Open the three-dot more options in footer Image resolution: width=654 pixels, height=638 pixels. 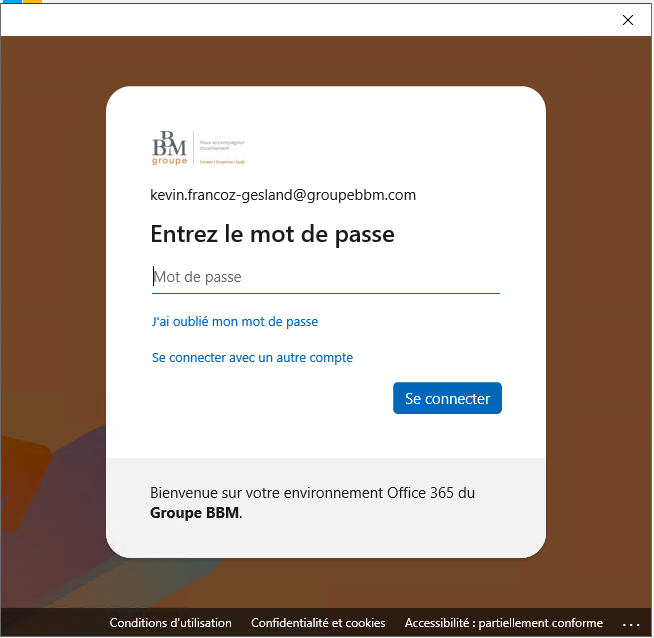pyautogui.click(x=630, y=623)
